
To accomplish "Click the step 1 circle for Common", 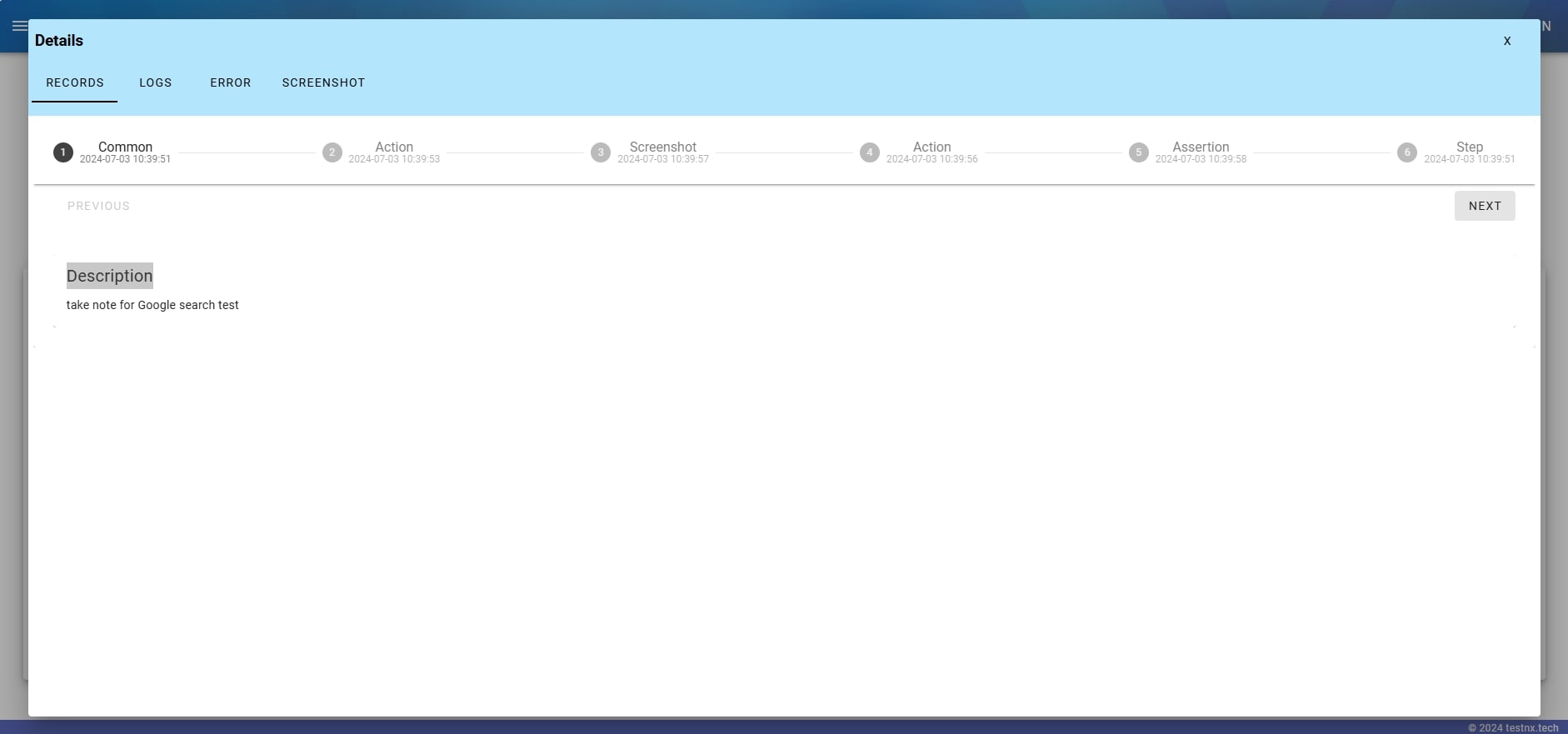I will pos(62,152).
